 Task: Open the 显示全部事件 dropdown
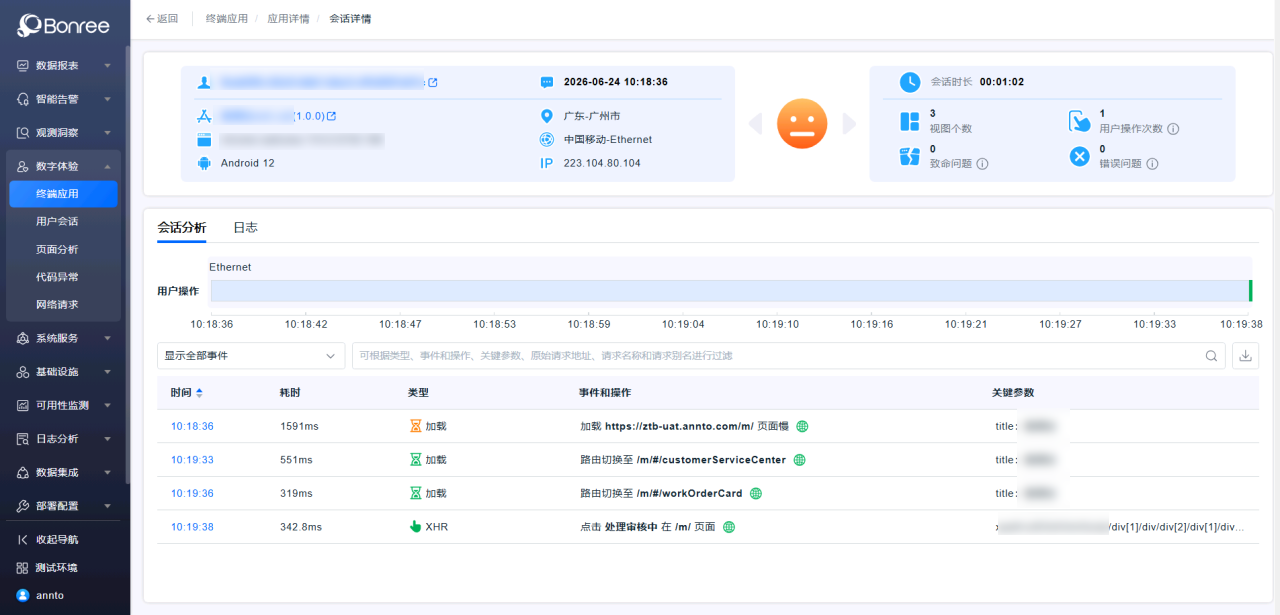pos(251,356)
